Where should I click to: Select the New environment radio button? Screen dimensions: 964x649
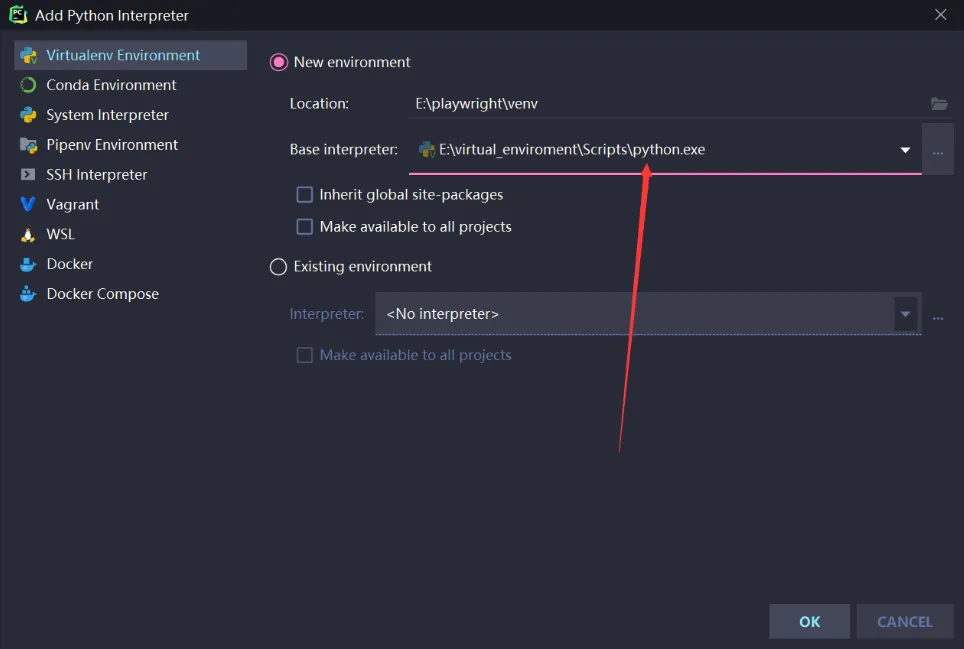[x=279, y=62]
